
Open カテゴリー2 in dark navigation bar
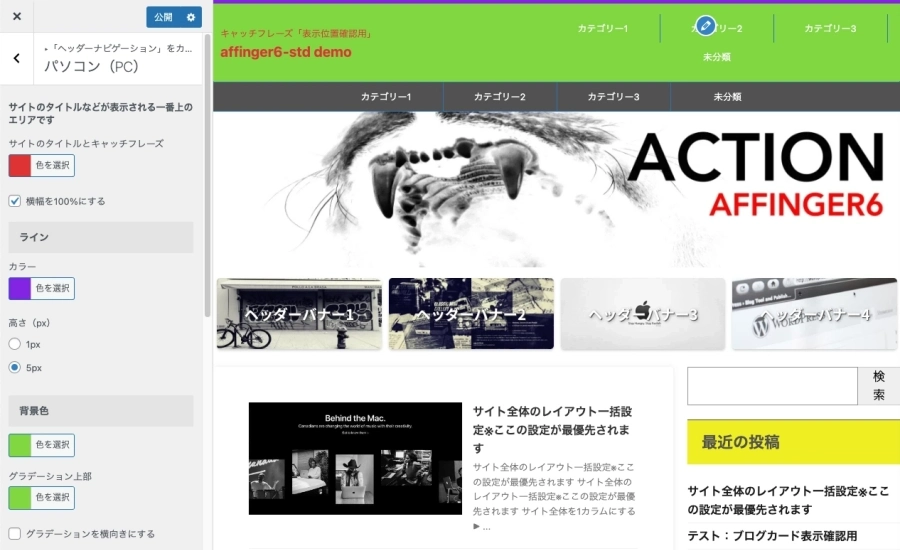coord(499,96)
